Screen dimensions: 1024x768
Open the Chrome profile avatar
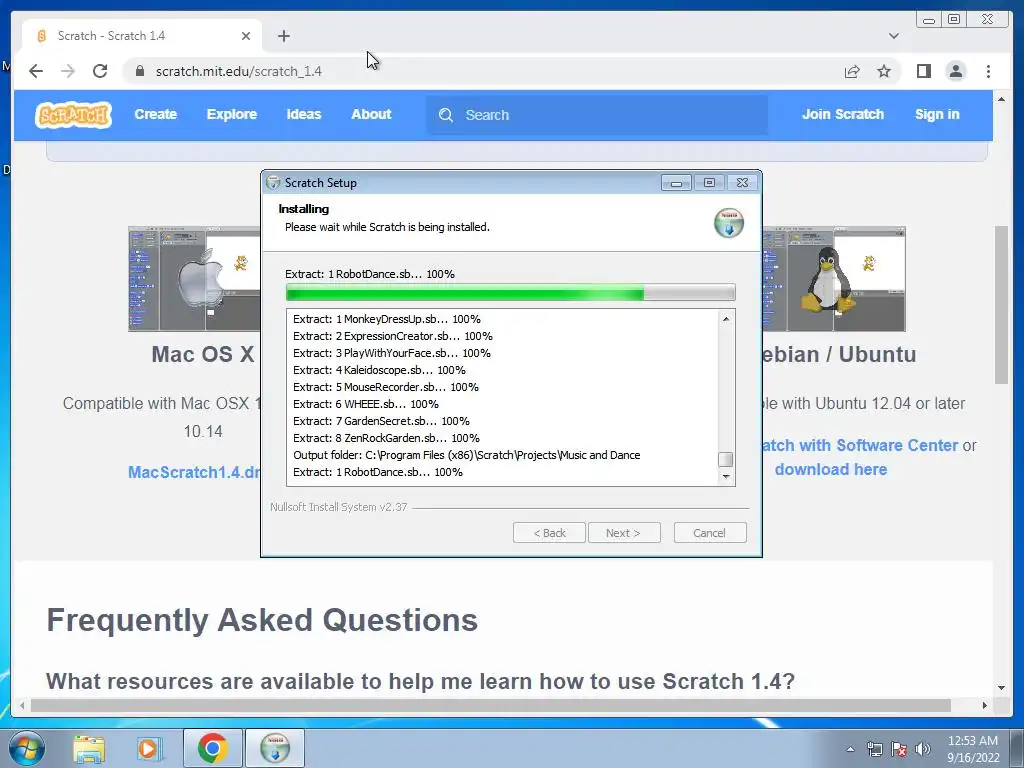tap(955, 71)
